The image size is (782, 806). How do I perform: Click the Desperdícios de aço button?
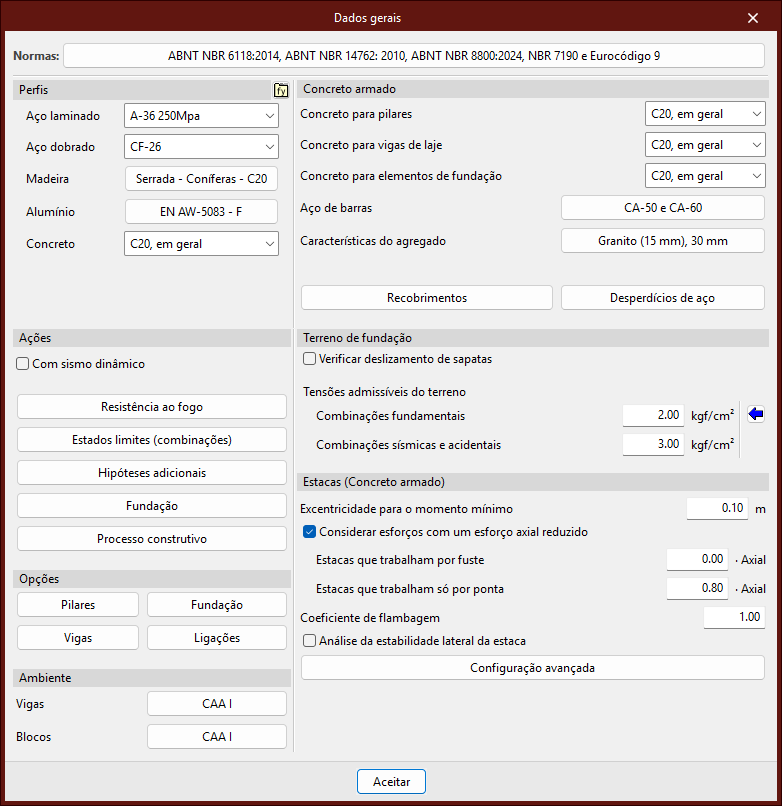click(662, 298)
